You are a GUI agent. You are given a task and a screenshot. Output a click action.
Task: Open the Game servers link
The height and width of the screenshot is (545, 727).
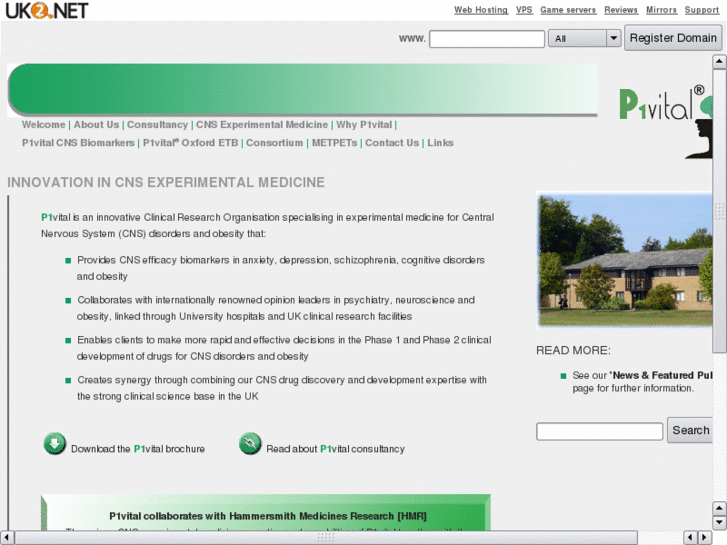pos(568,10)
